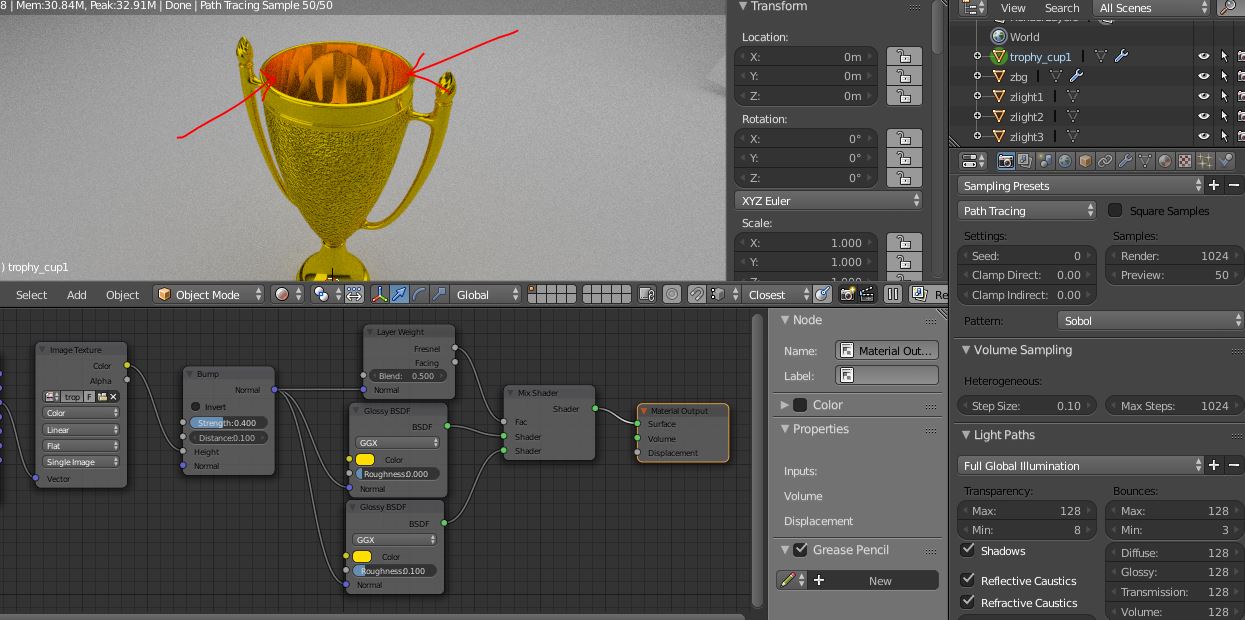Open the World properties globe tab
This screenshot has height=620, width=1245.
pos(1066,161)
